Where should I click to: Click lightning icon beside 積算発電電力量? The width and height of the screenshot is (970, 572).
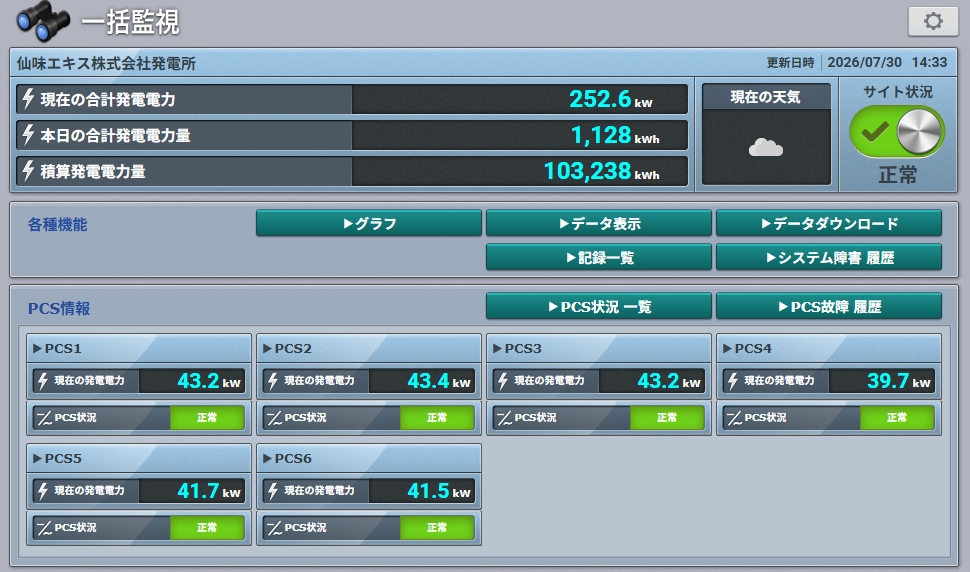coord(28,171)
